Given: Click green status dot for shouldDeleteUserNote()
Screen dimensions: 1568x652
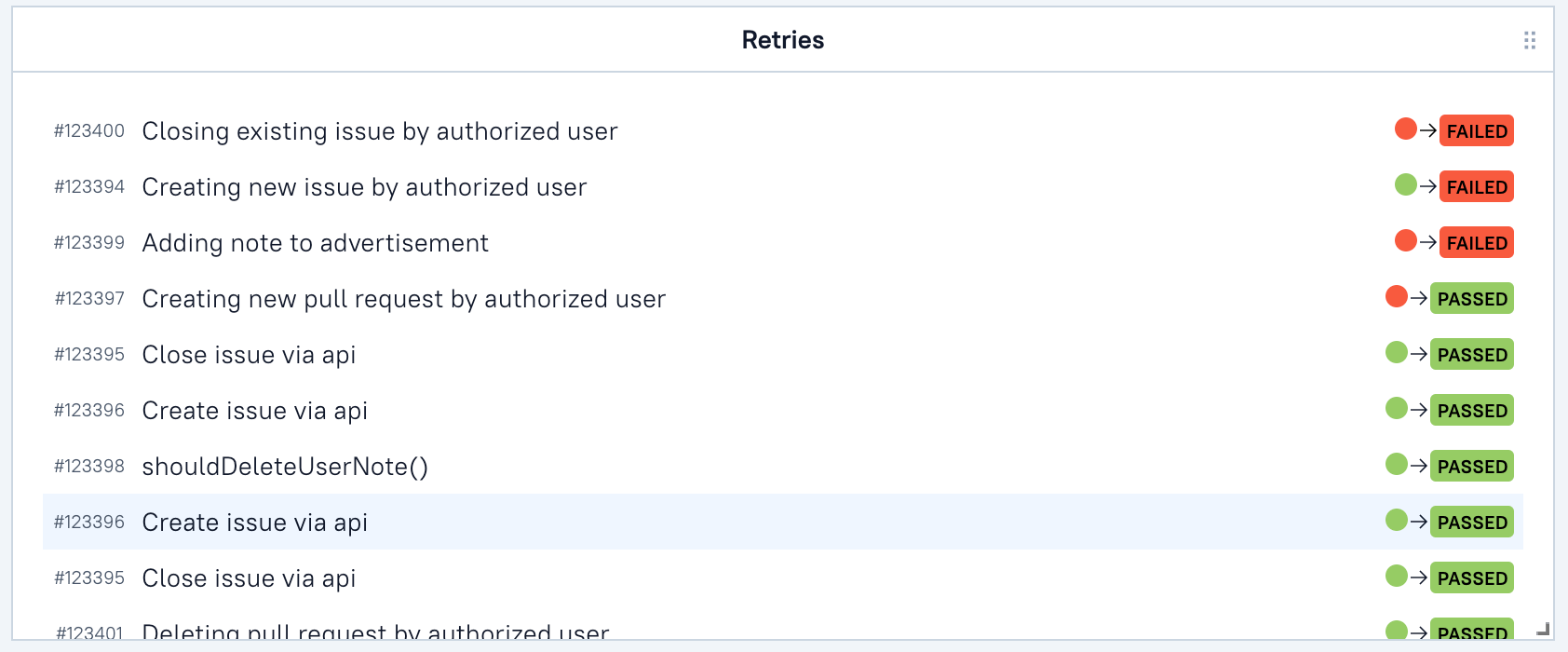Looking at the screenshot, I should coord(1397,465).
